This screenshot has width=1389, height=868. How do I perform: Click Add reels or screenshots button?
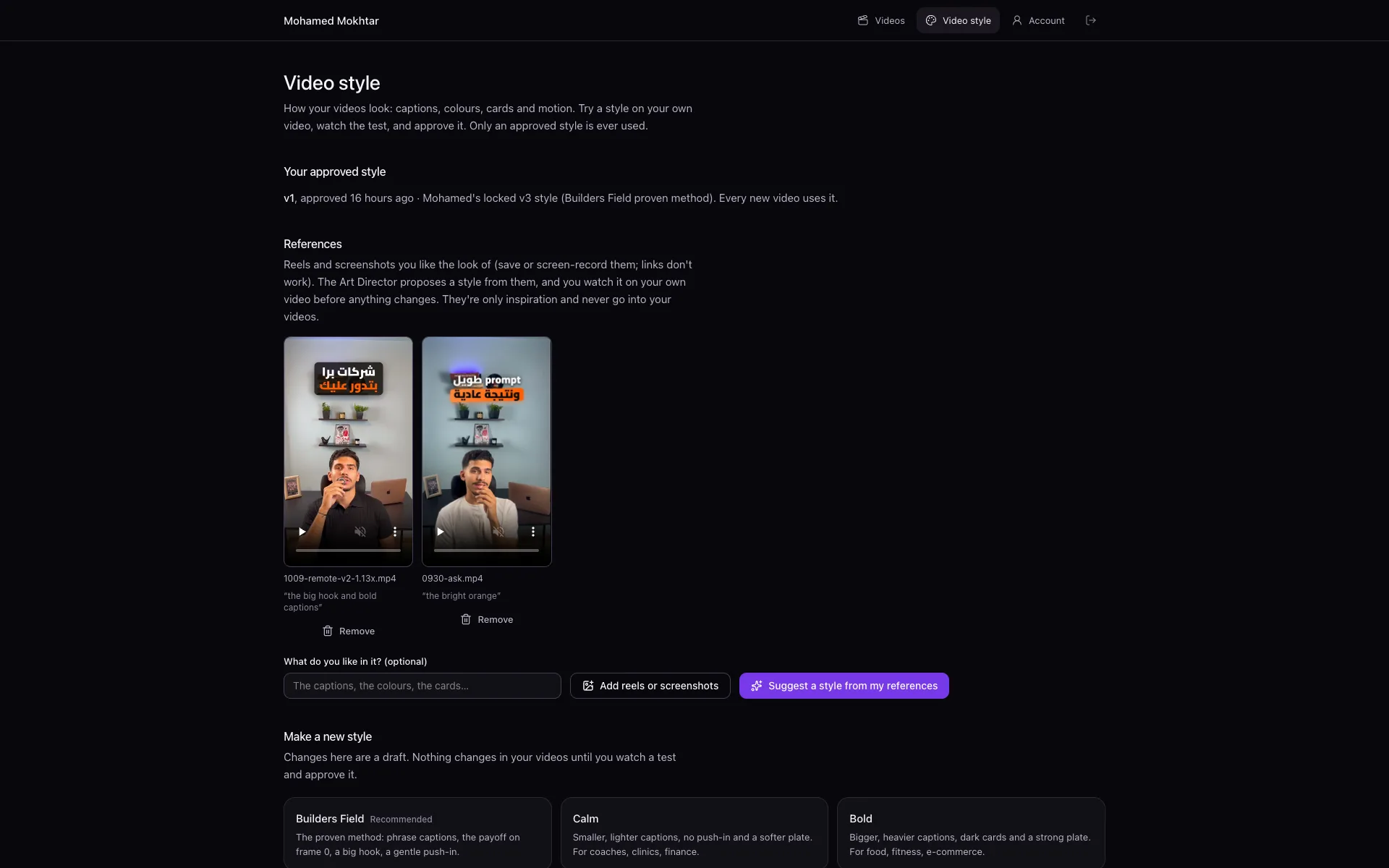point(650,686)
